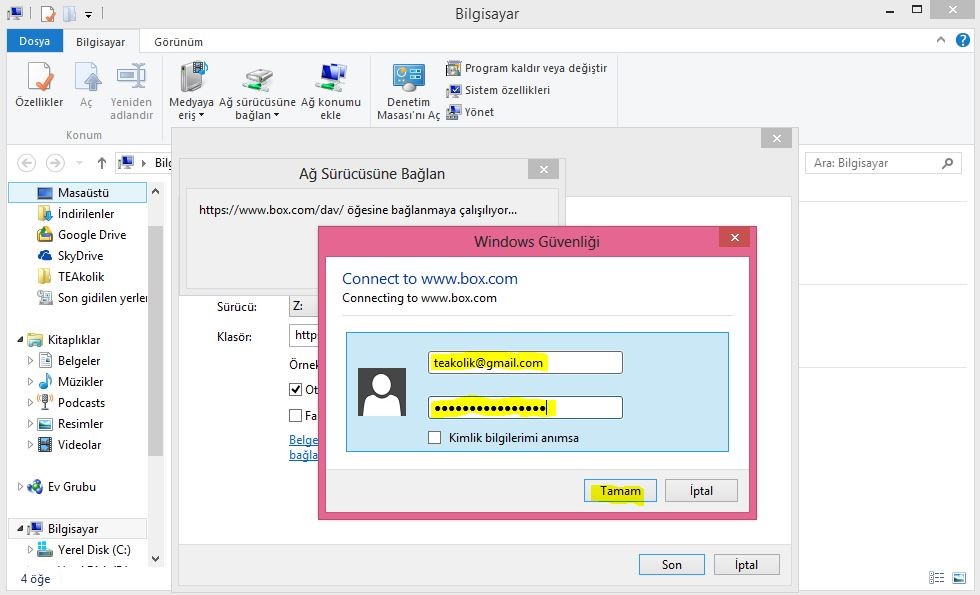Expand the Resimler library node
980x595 pixels.
pyautogui.click(x=30, y=424)
